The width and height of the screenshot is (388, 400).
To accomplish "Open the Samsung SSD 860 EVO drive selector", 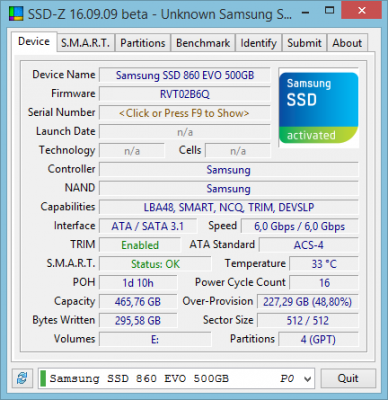I will tap(176, 379).
